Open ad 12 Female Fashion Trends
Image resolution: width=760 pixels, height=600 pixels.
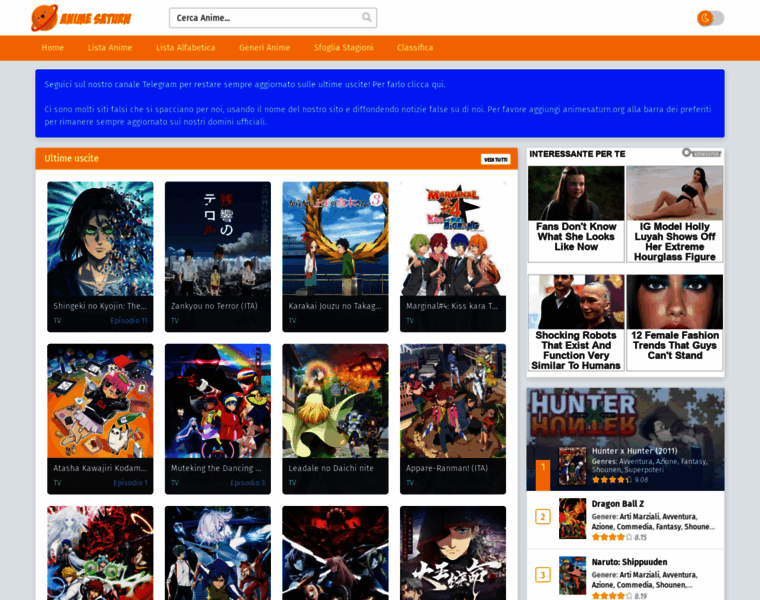pos(675,323)
